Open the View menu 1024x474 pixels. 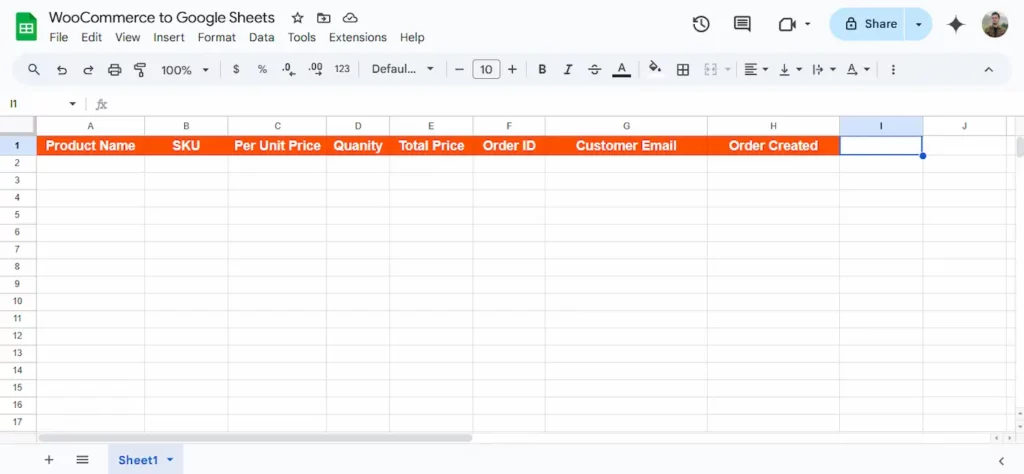[127, 37]
